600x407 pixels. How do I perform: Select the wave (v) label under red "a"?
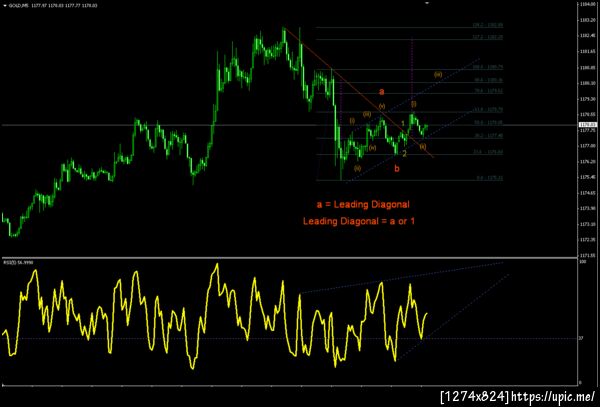(382, 106)
